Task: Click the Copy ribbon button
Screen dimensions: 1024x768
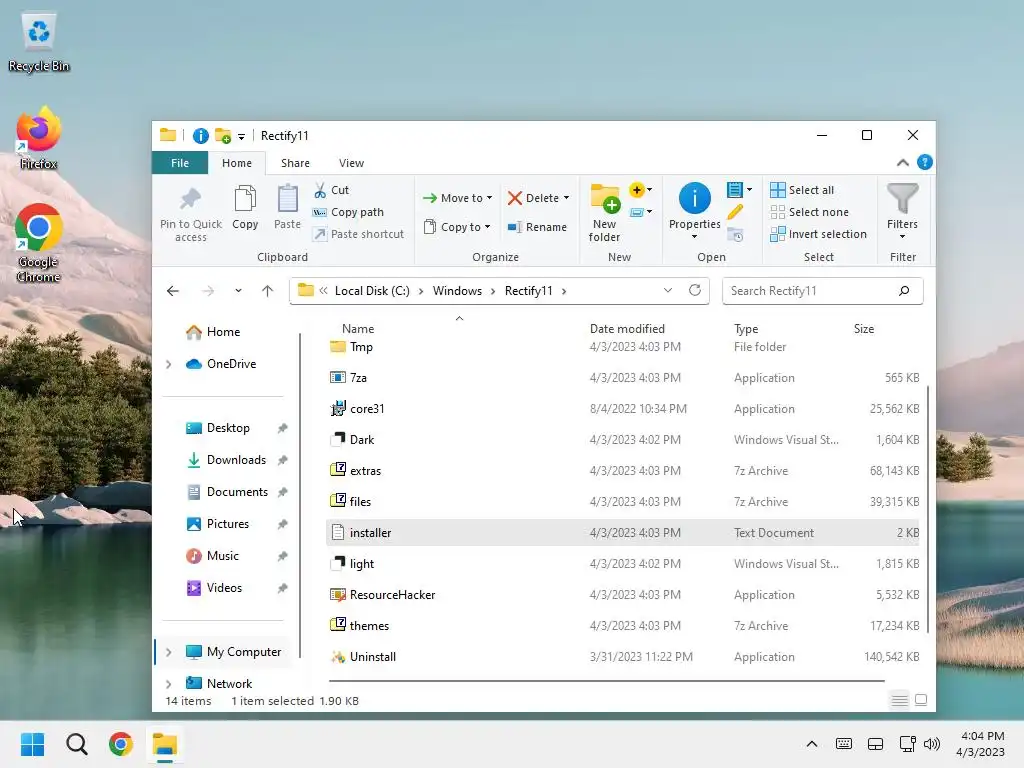Action: tap(245, 208)
